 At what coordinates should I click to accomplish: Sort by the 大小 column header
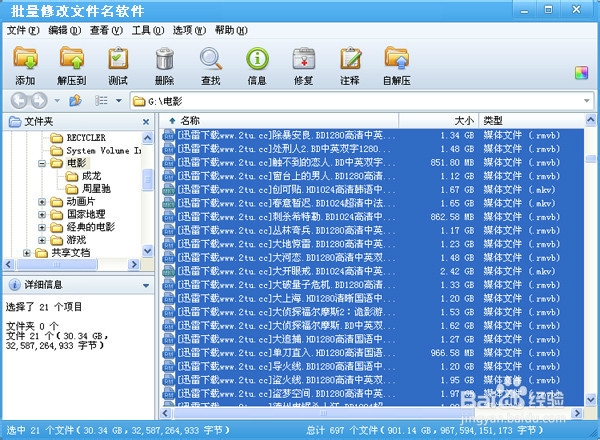coord(439,121)
